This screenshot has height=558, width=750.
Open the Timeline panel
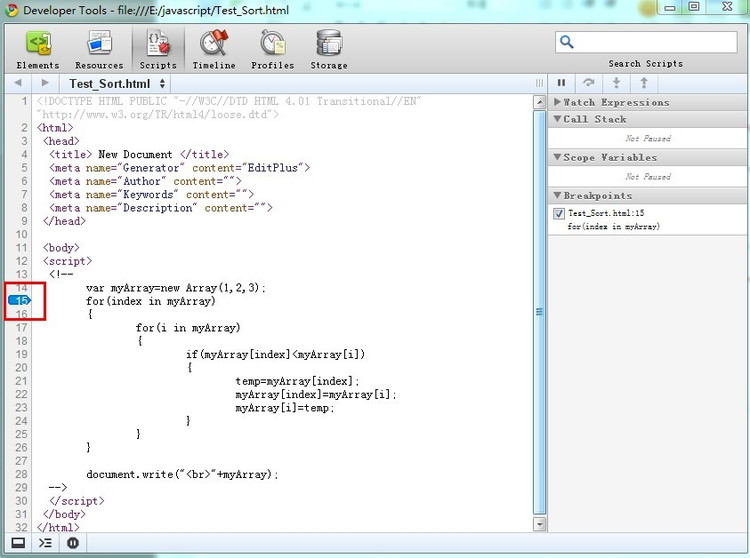tap(214, 50)
